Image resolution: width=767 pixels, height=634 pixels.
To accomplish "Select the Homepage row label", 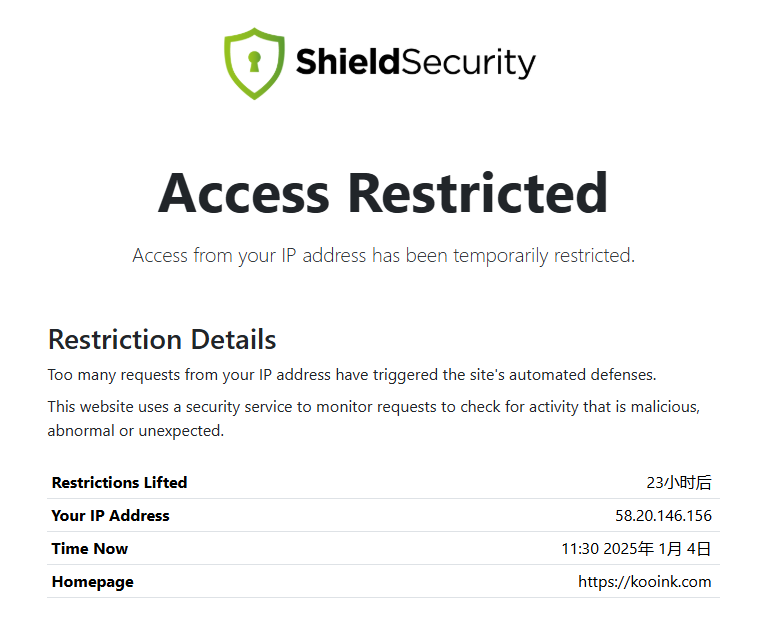I will tap(93, 582).
